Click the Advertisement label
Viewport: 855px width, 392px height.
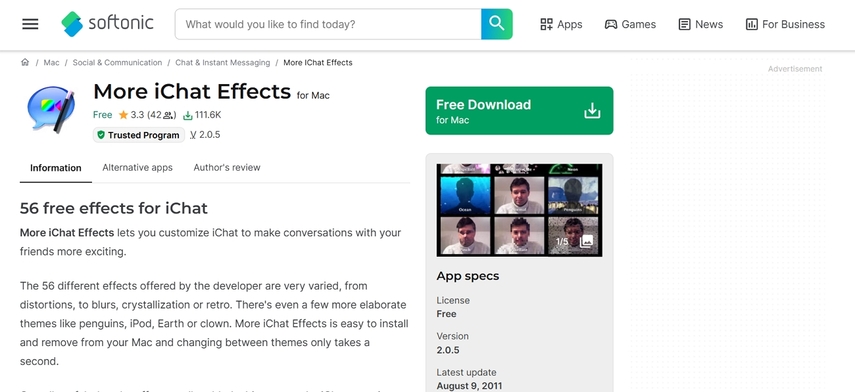[x=795, y=69]
